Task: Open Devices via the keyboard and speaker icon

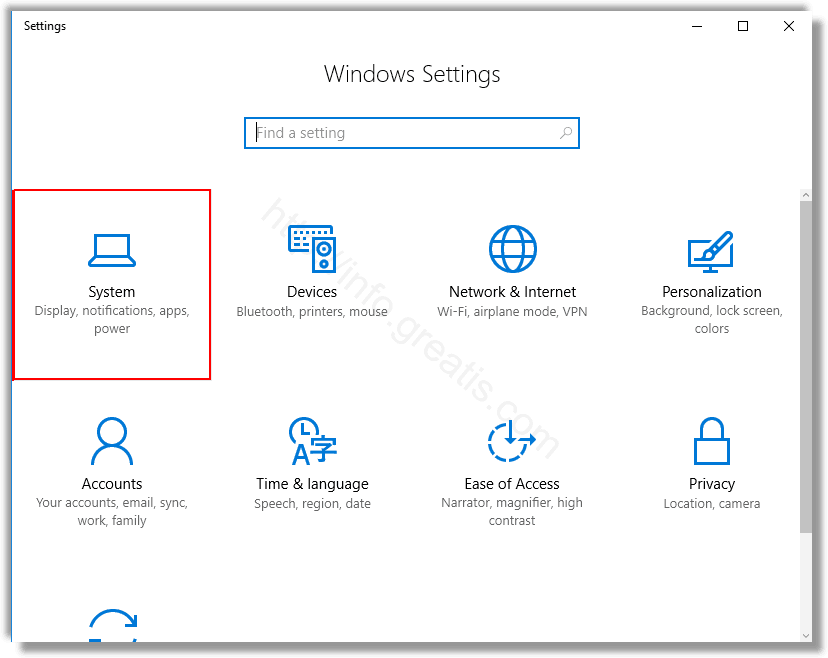Action: click(312, 249)
